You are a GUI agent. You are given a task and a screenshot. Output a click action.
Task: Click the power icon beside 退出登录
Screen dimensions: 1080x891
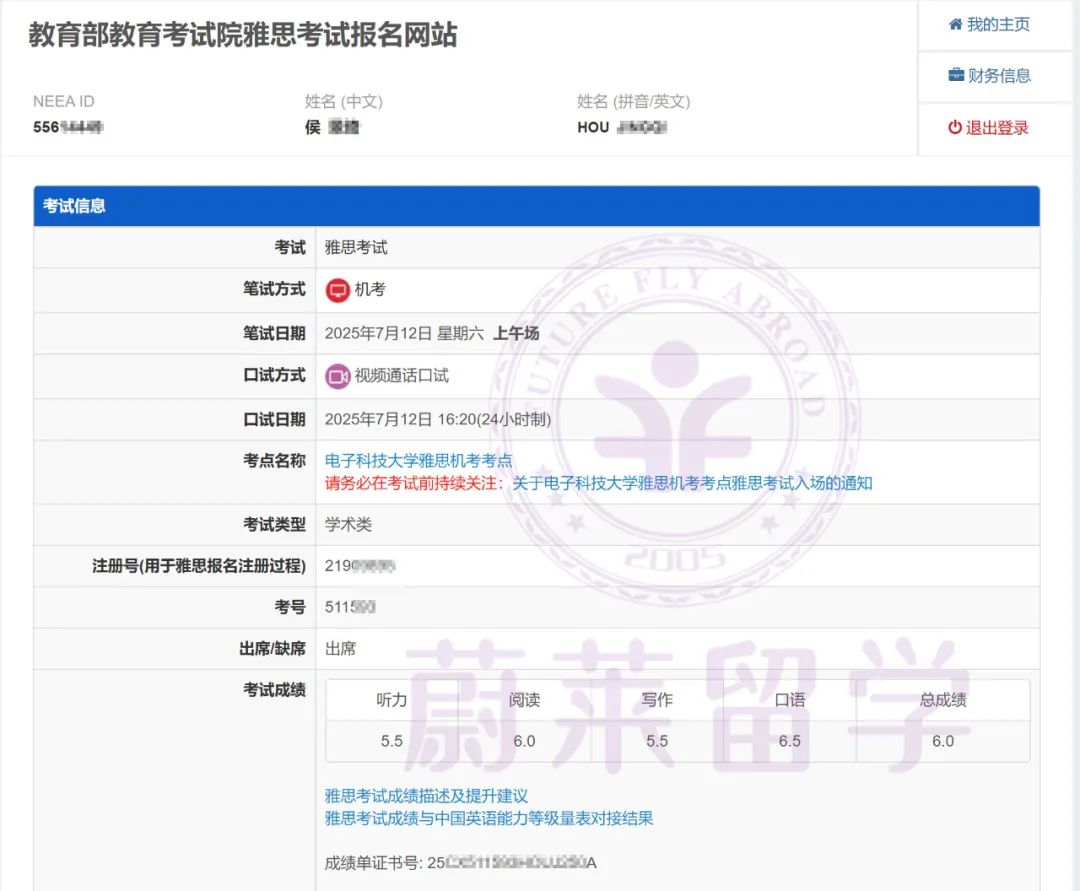(x=955, y=127)
